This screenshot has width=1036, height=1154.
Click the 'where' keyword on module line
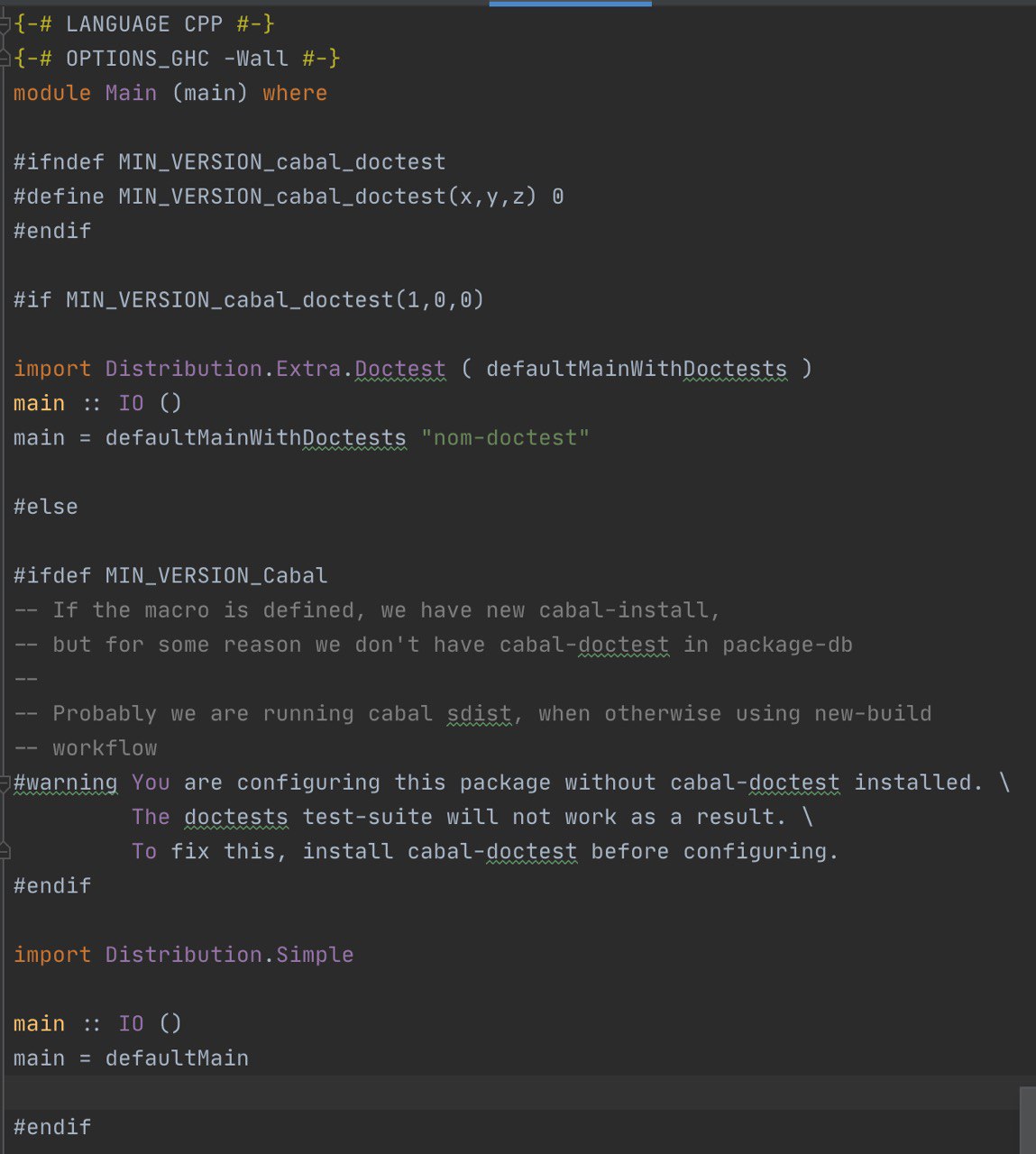[x=295, y=93]
